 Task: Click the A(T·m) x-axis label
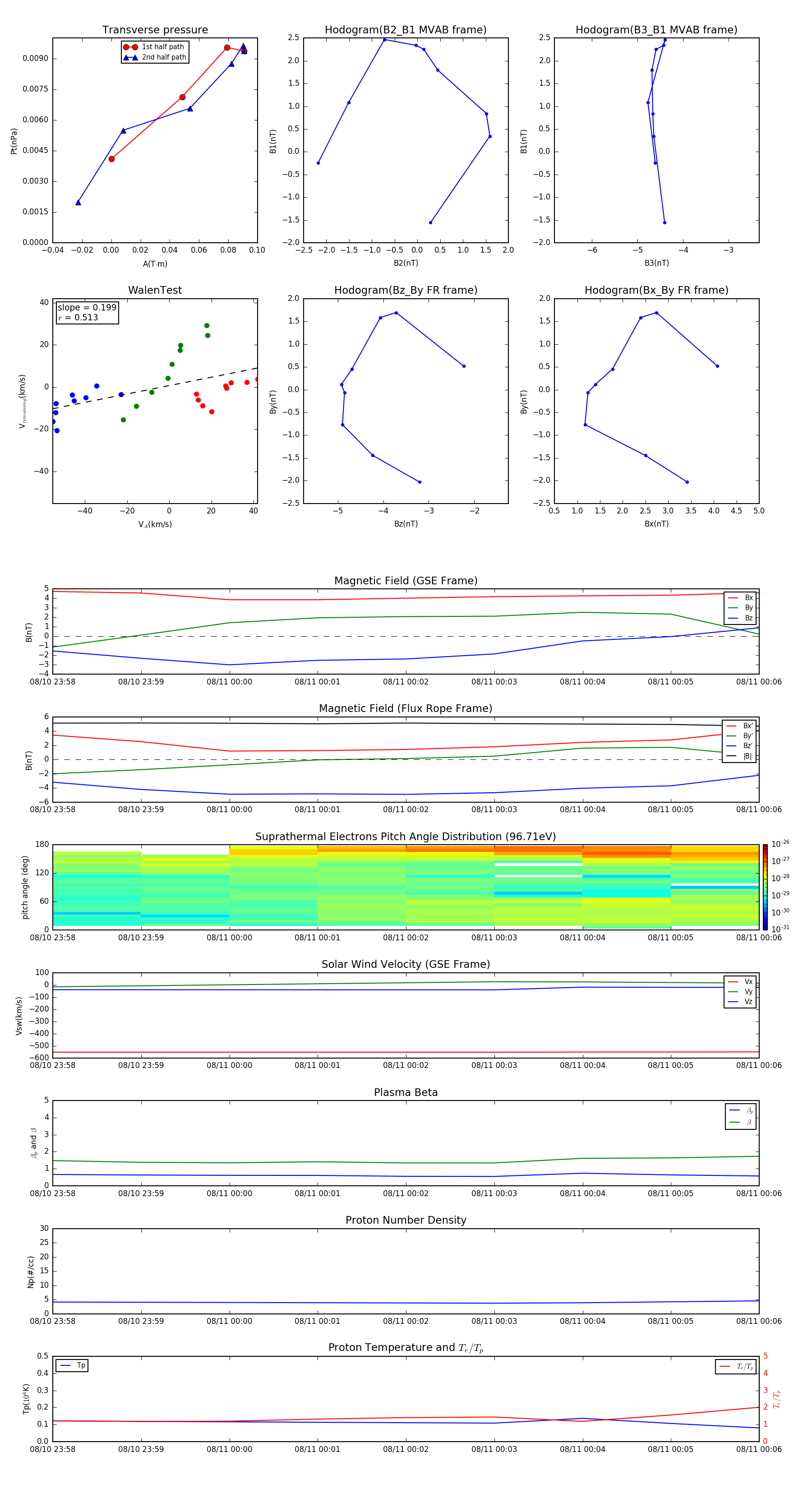tap(155, 264)
